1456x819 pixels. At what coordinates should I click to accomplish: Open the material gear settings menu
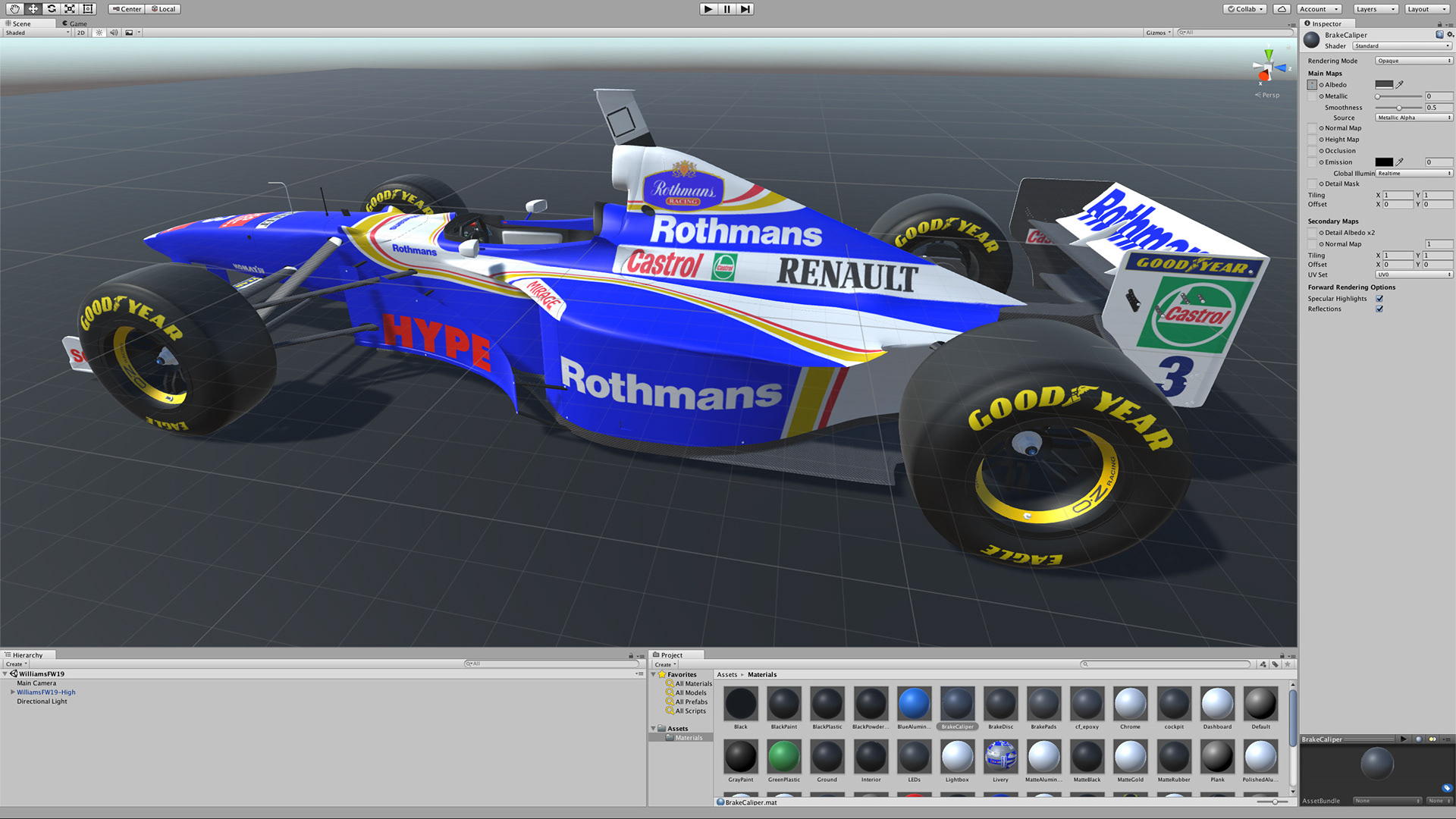pos(1449,35)
